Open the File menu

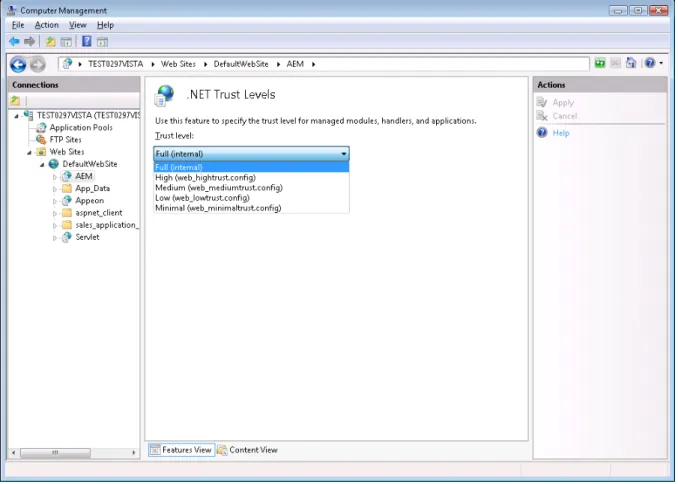pyautogui.click(x=18, y=25)
